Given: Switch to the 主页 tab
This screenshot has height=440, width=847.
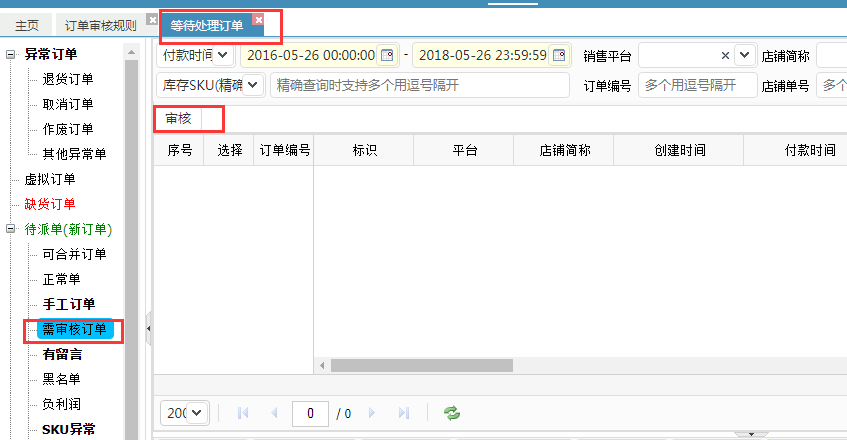Looking at the screenshot, I should (x=26, y=25).
